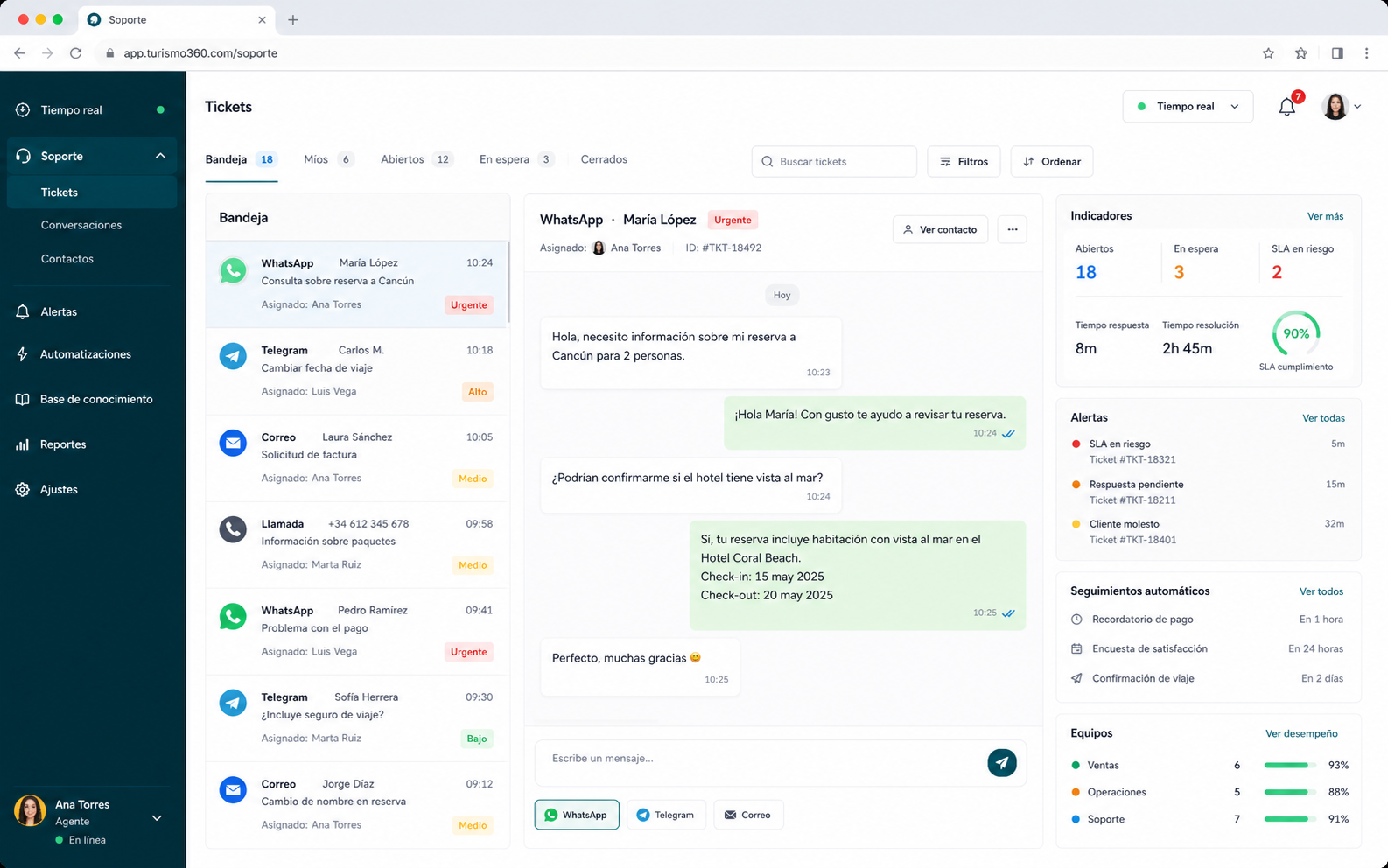Reload the page with browser refresh icon
This screenshot has height=868, width=1388.
(76, 53)
